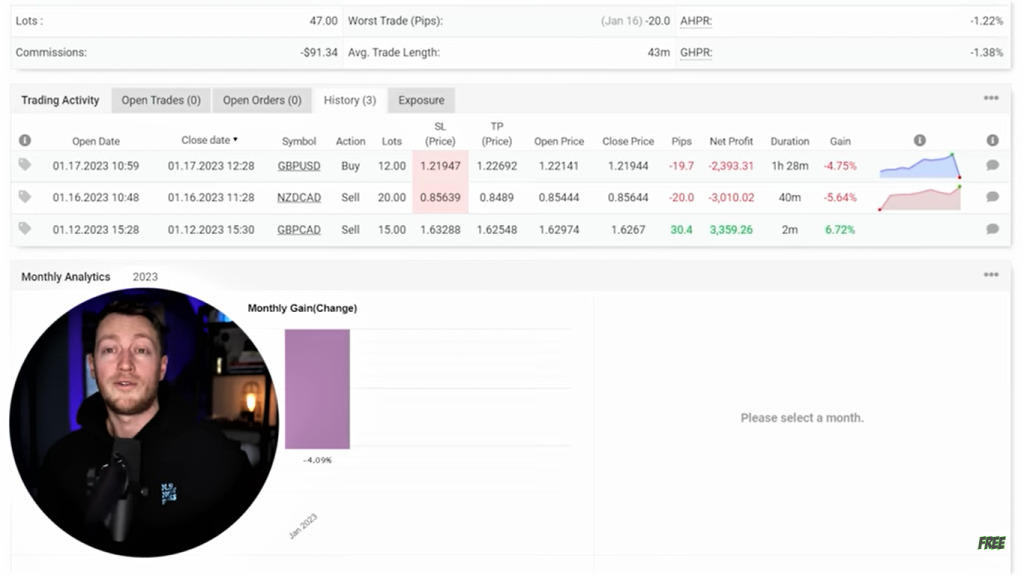The image size is (1024, 576).
Task: Open the three-dot menu of Monthly Analytics panel
Action: (x=990, y=275)
